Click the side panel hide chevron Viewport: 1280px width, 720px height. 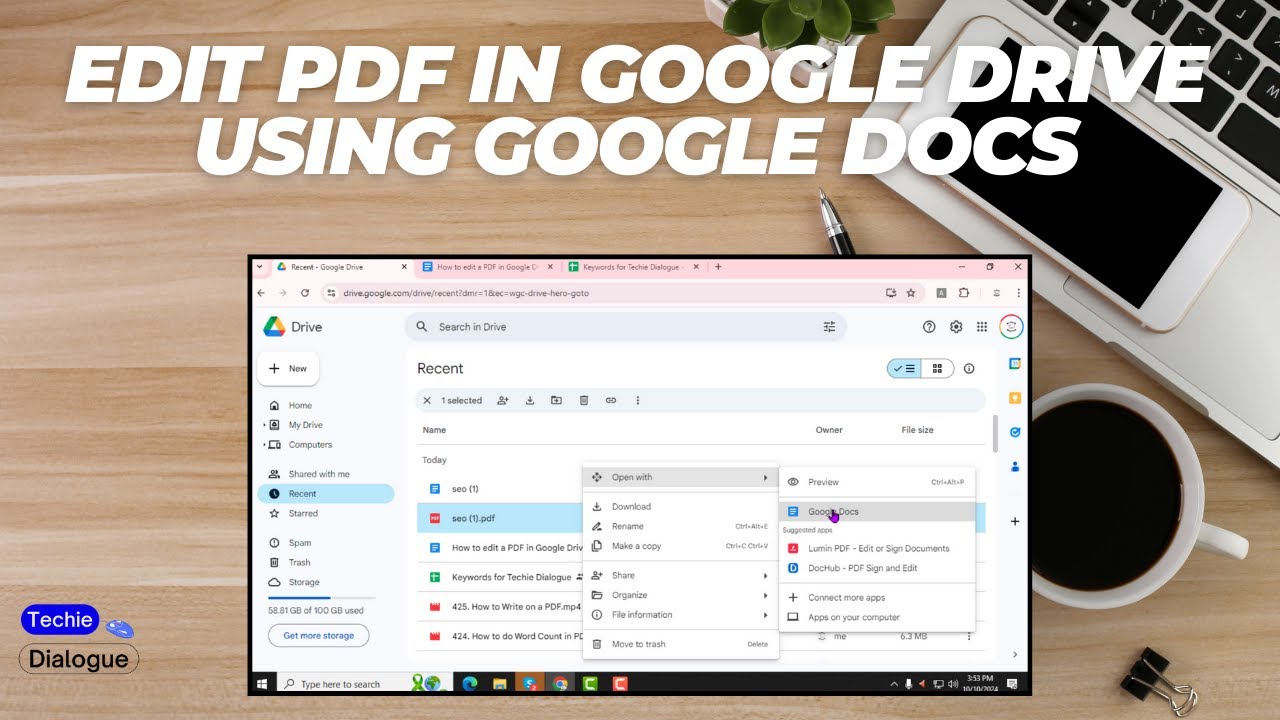coord(1015,655)
